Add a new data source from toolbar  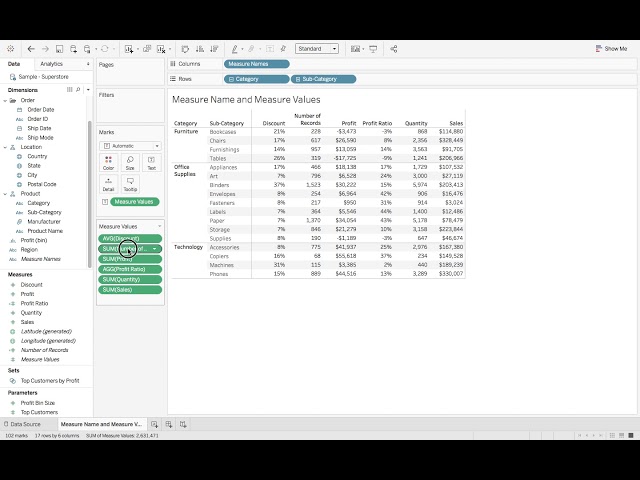[73, 49]
